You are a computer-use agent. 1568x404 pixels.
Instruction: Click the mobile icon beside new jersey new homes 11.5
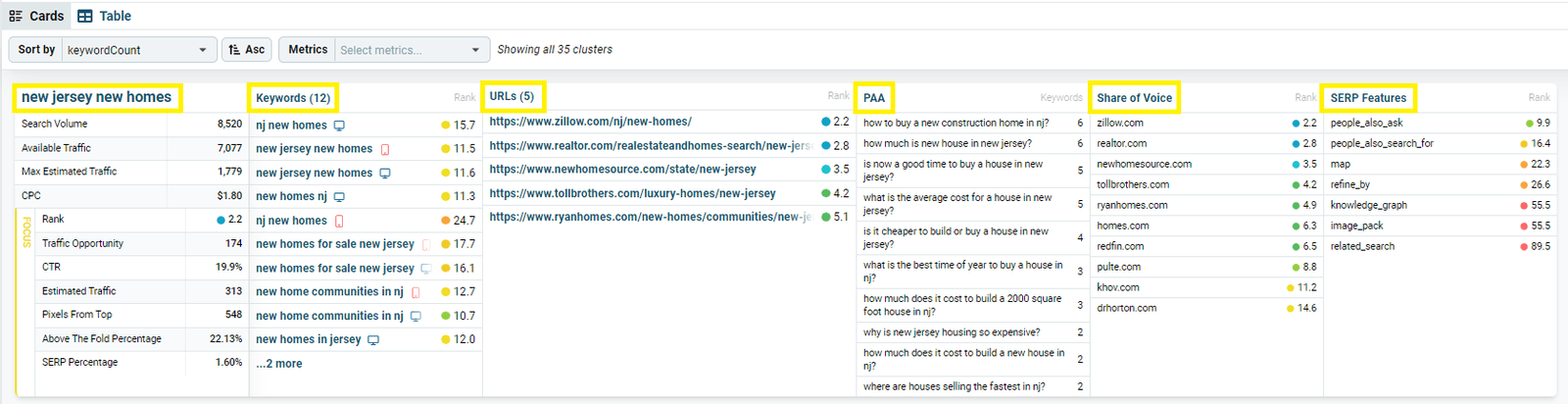click(385, 149)
